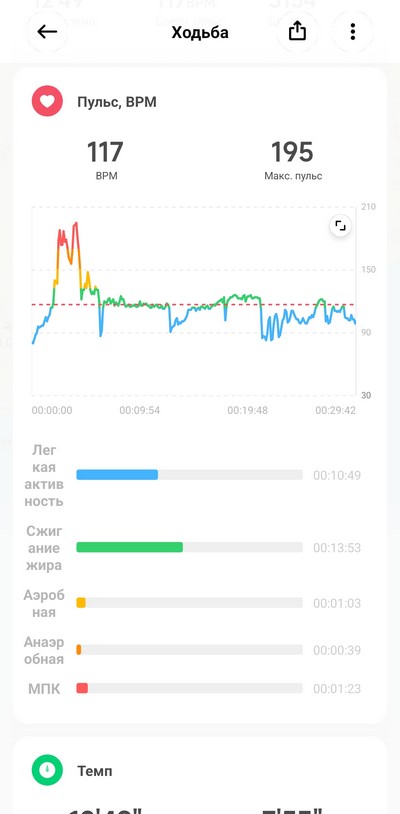Viewport: 400px width, 814px height.
Task: Tap the red heart Пульс icon
Action: click(47, 101)
